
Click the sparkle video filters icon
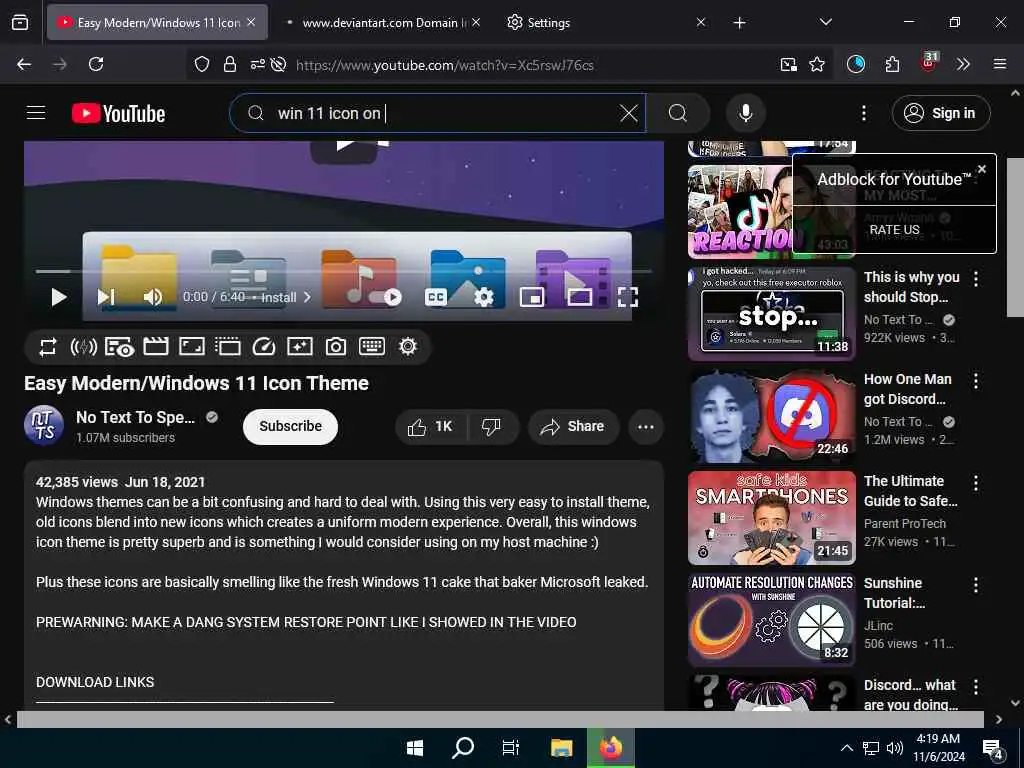[300, 346]
